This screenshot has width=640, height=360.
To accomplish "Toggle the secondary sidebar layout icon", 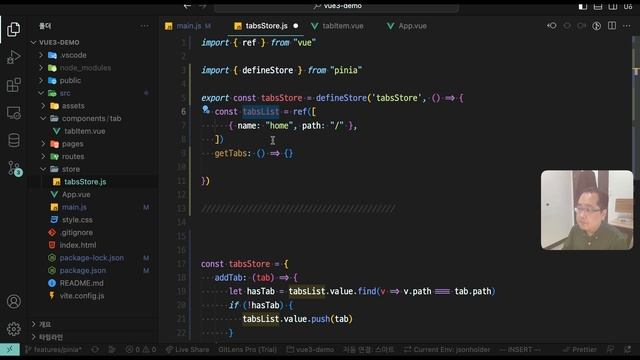I will click(613, 6).
